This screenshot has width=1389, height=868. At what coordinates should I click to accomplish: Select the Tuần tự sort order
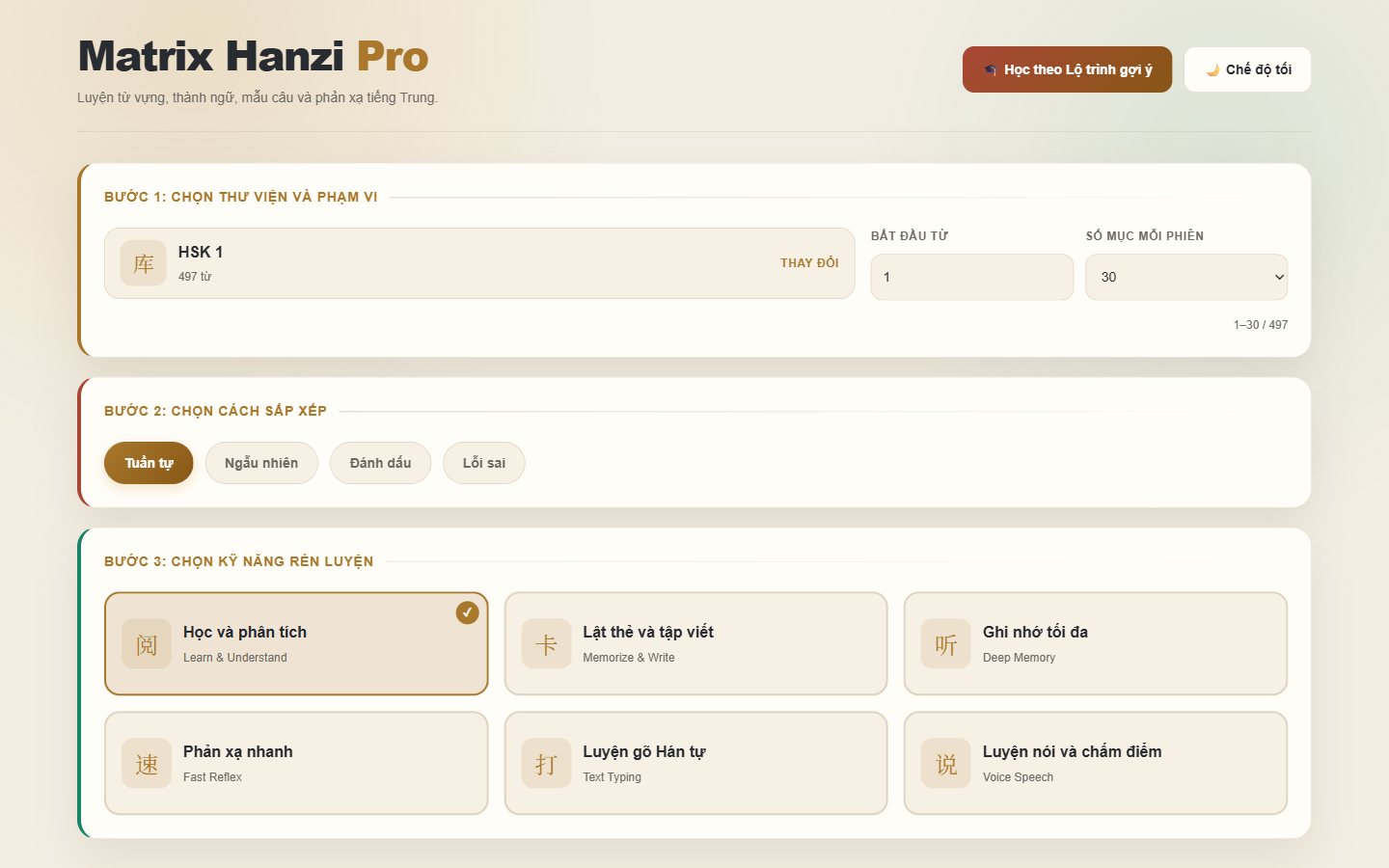coord(149,463)
